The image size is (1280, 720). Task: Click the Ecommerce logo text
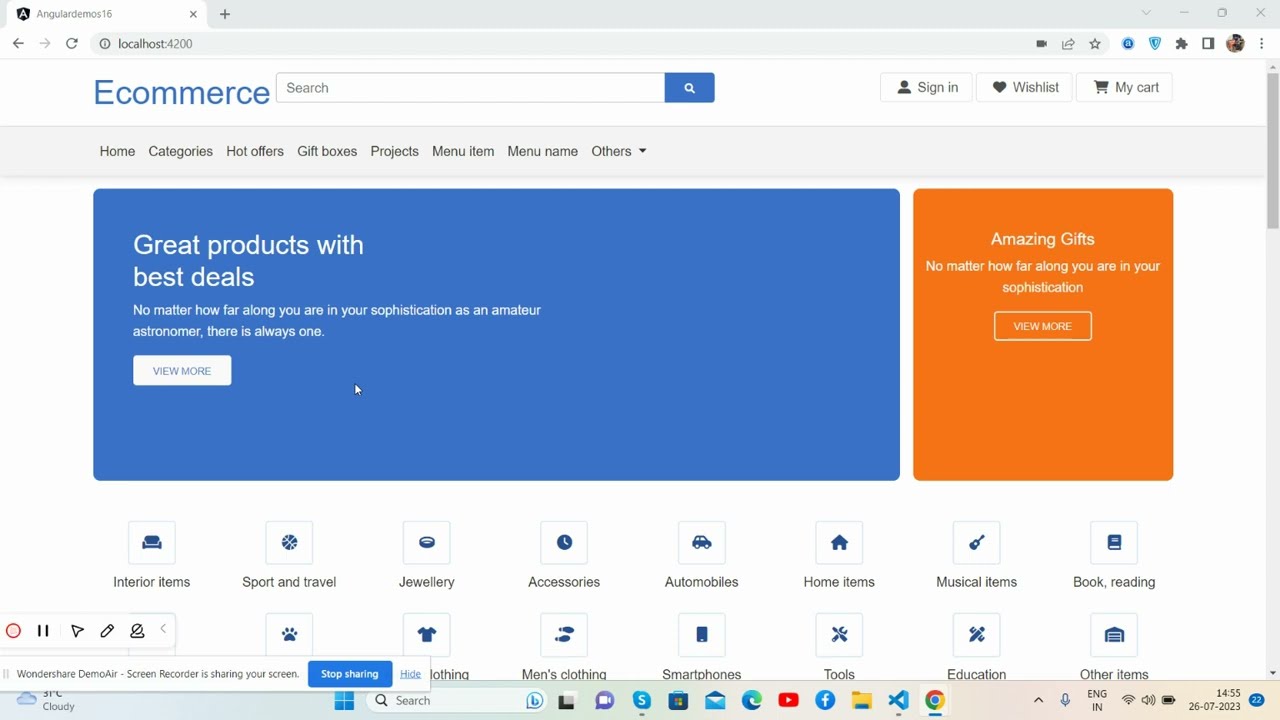(x=181, y=92)
